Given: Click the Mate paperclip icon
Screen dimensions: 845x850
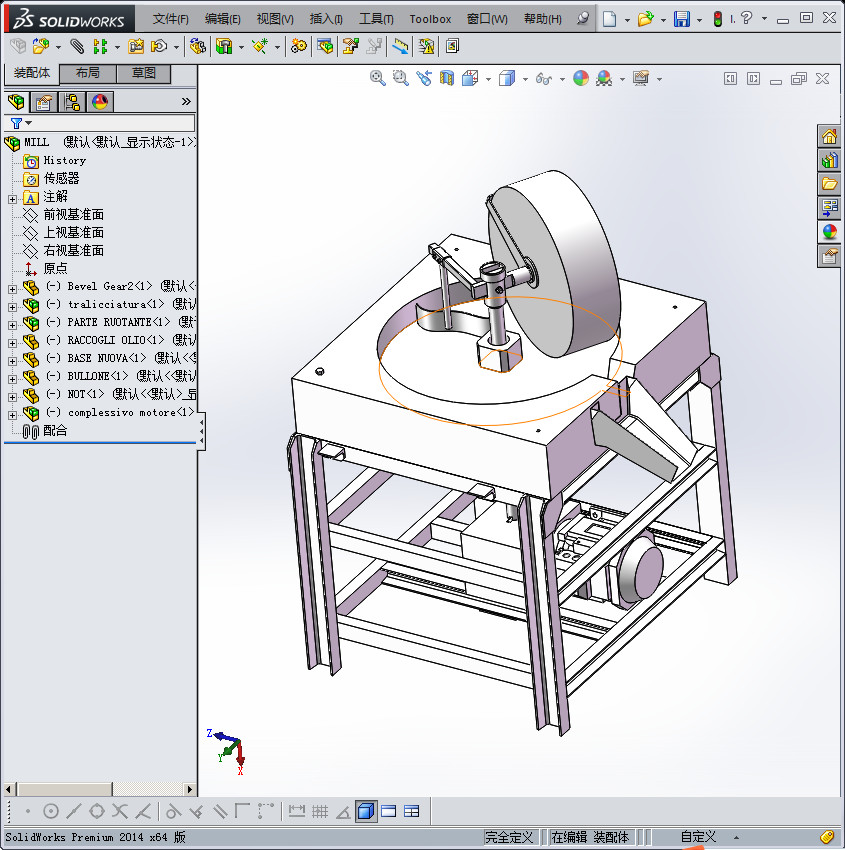Looking at the screenshot, I should pyautogui.click(x=77, y=46).
